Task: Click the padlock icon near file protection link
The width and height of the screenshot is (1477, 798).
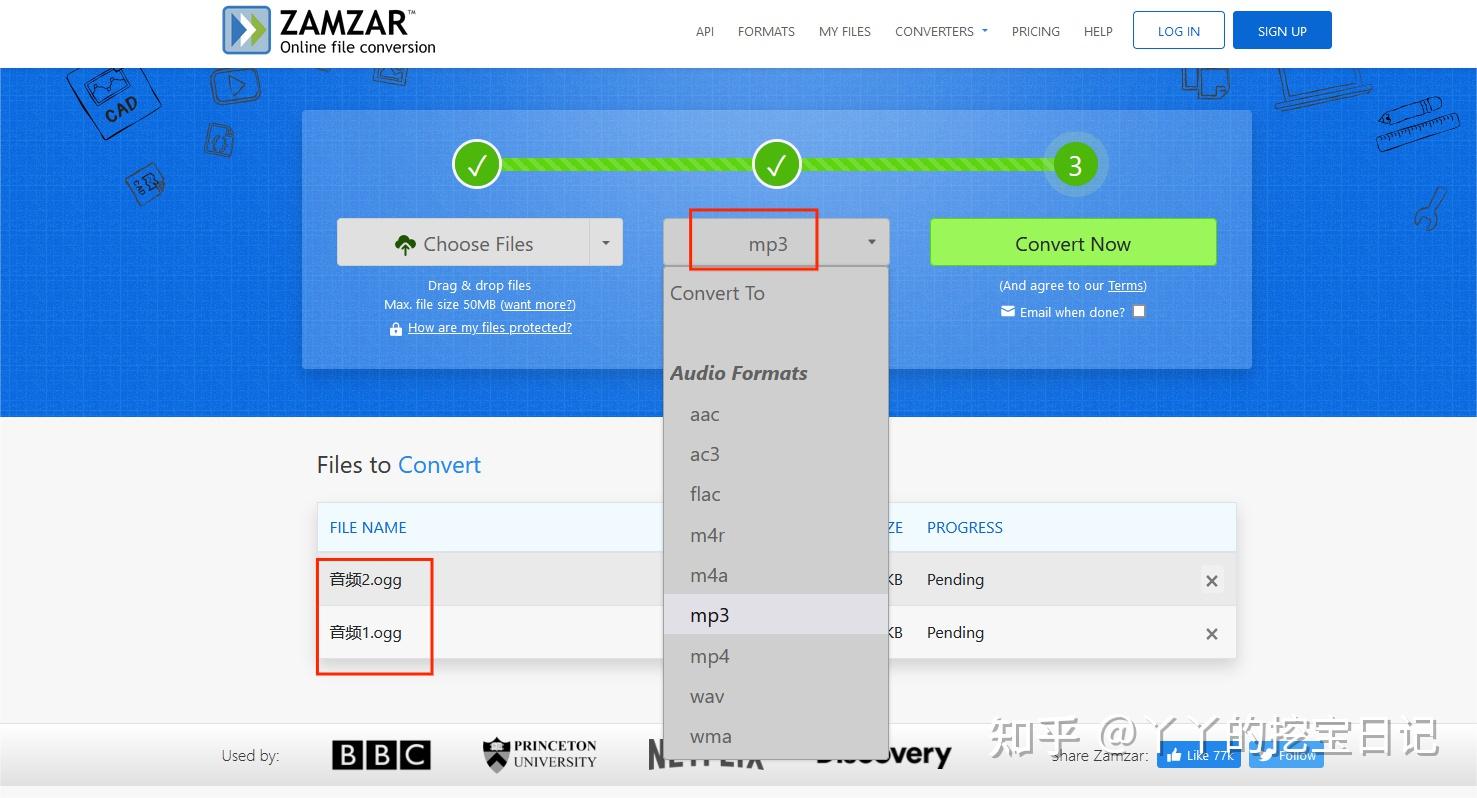Action: (x=396, y=328)
